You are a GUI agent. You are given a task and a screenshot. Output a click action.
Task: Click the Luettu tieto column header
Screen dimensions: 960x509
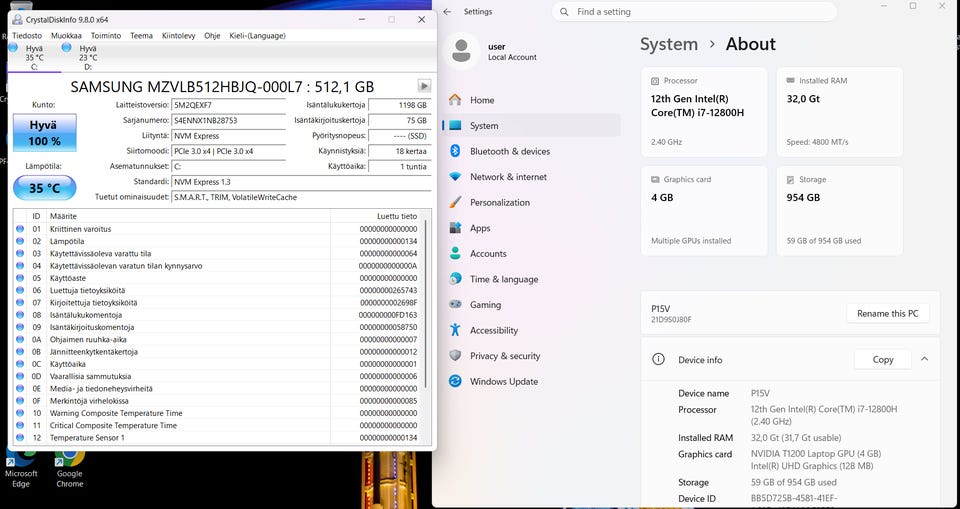(377, 216)
